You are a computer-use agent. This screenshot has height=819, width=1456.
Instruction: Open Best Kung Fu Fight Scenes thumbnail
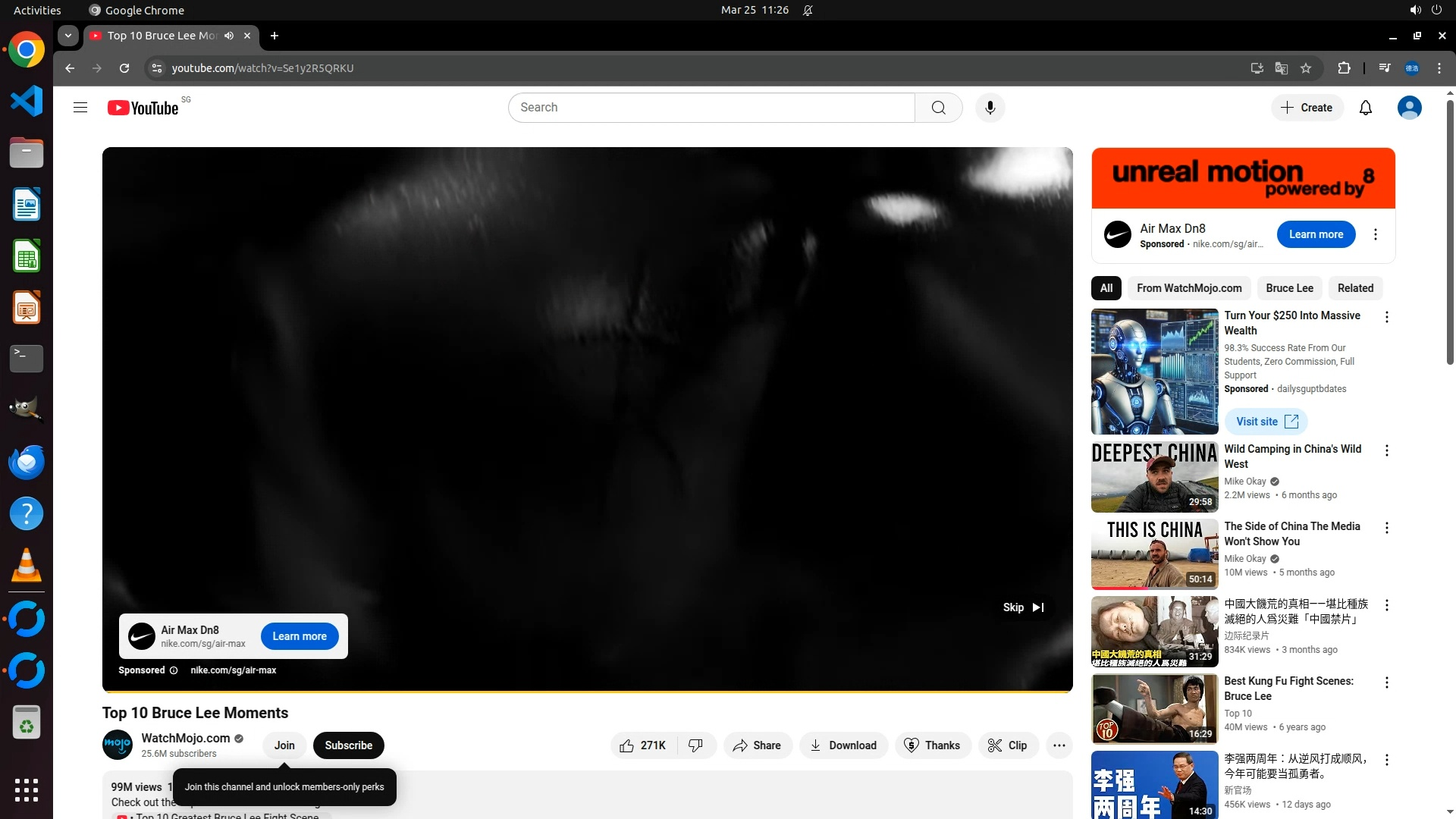pyautogui.click(x=1154, y=709)
